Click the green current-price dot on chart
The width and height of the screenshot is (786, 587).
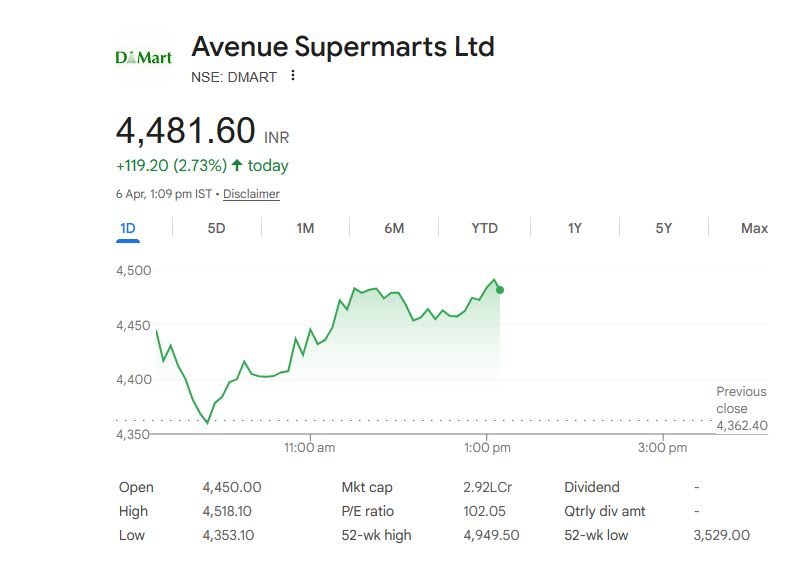(x=499, y=290)
